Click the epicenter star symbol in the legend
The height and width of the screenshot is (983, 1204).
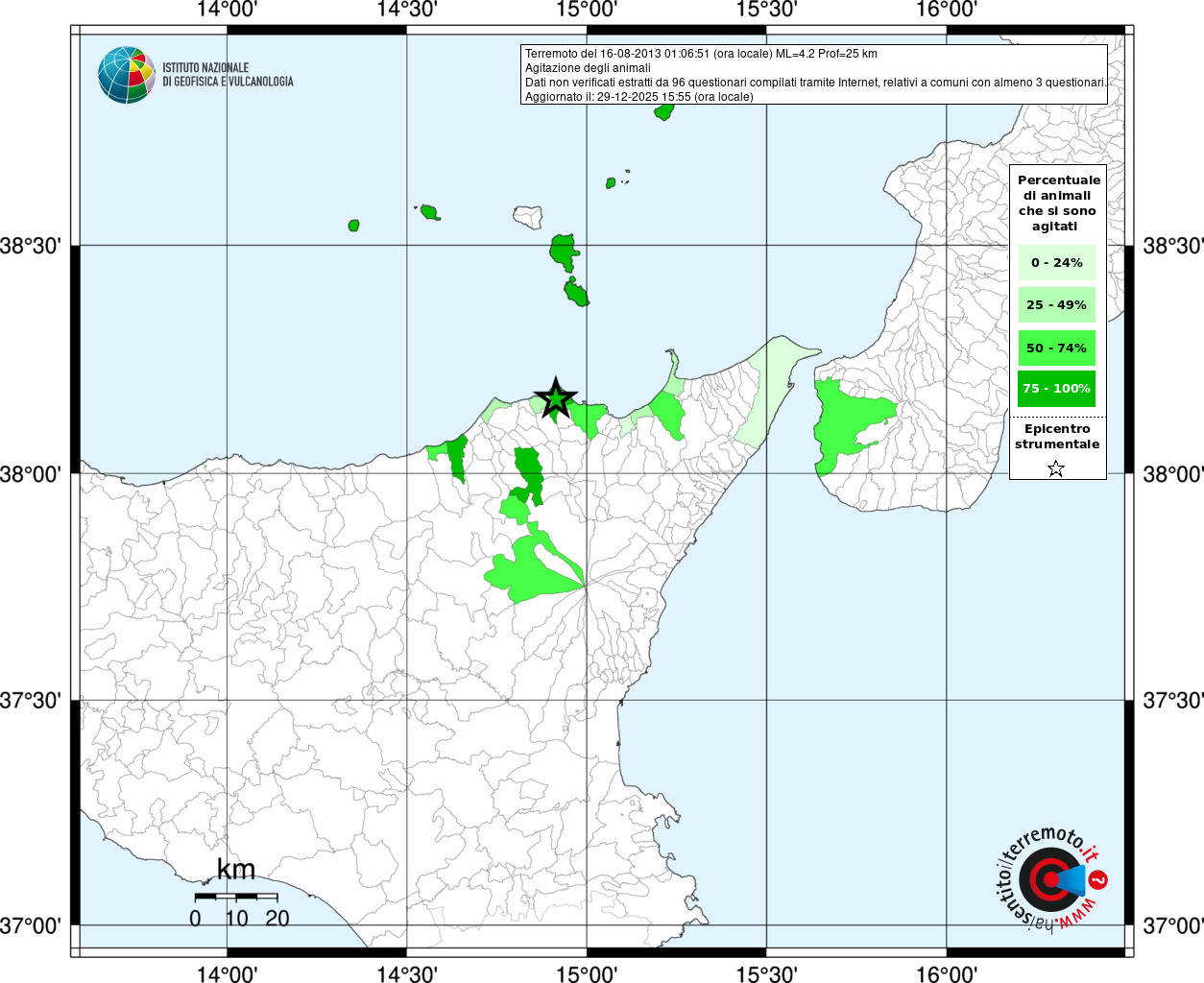tap(1056, 468)
